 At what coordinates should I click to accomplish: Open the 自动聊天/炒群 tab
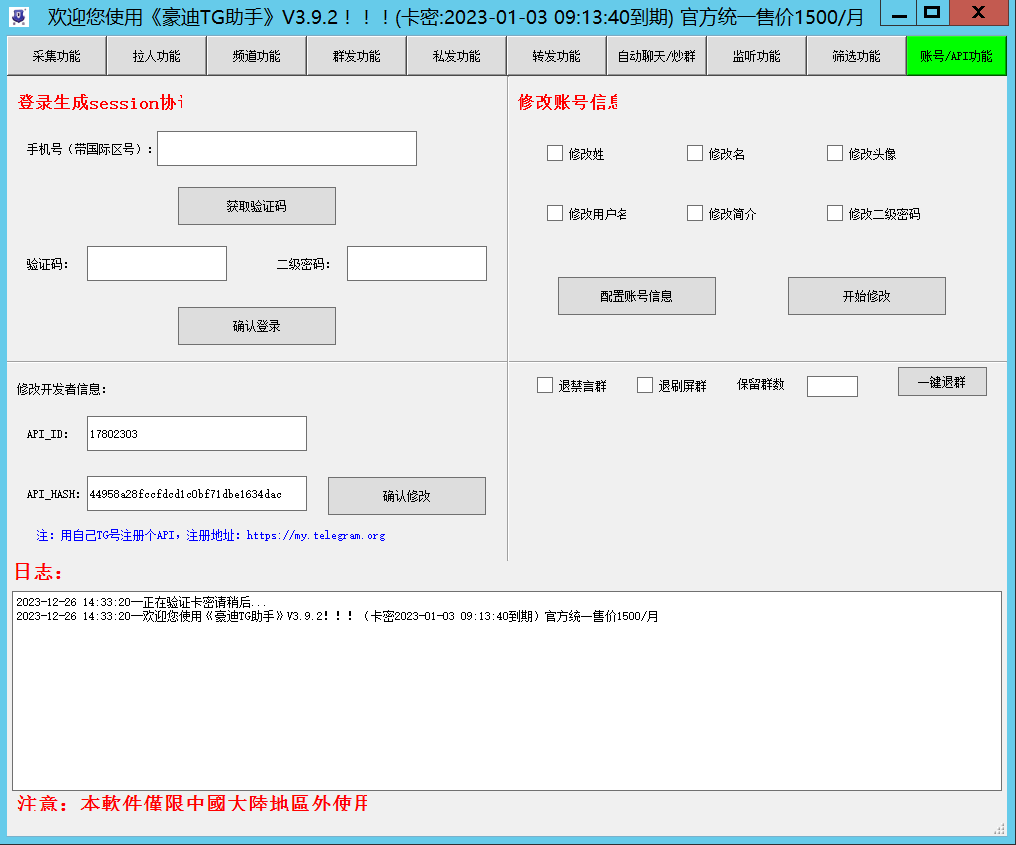click(656, 56)
